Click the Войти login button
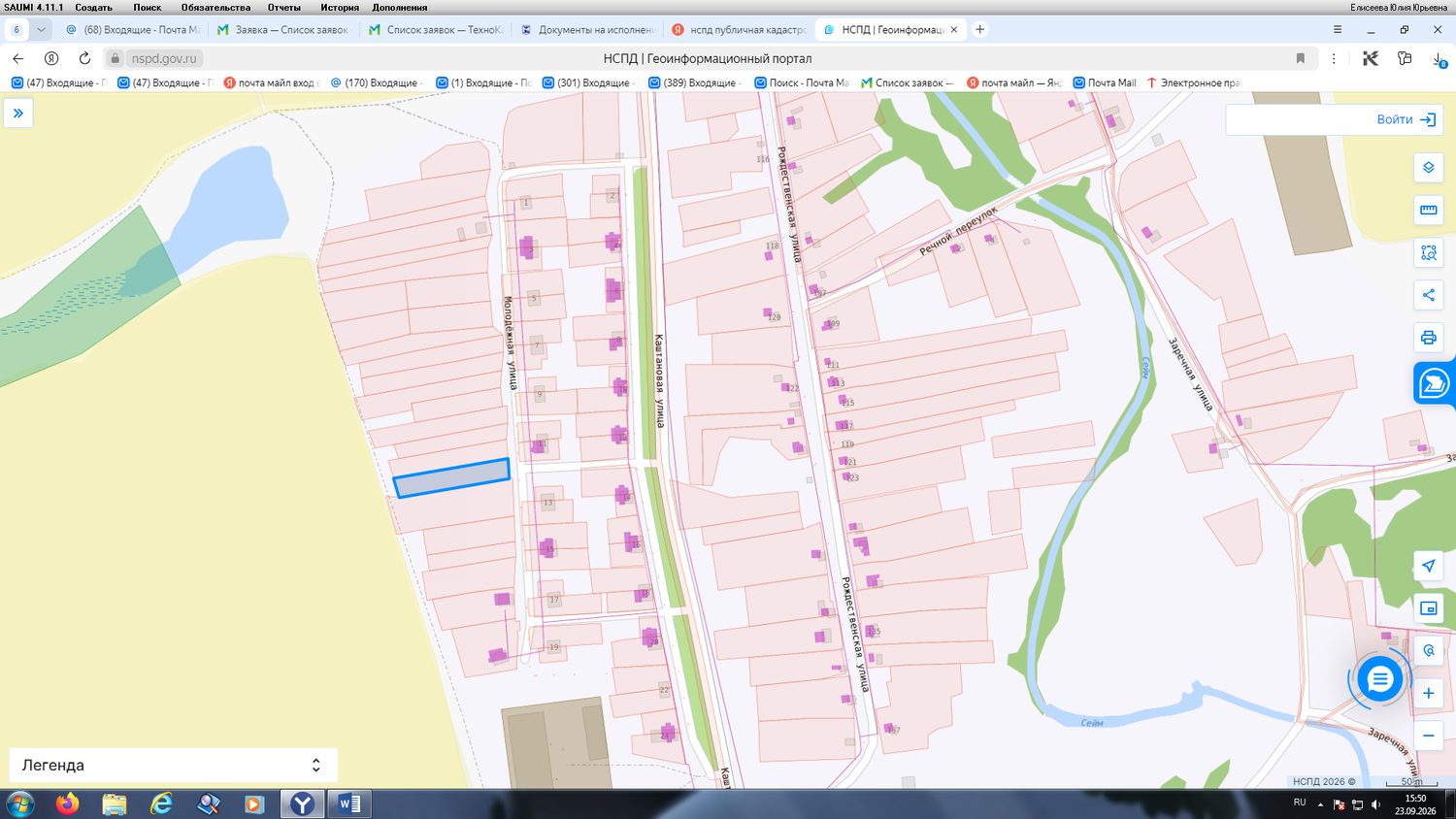Viewport: 1456px width, 819px height. pos(1406,119)
